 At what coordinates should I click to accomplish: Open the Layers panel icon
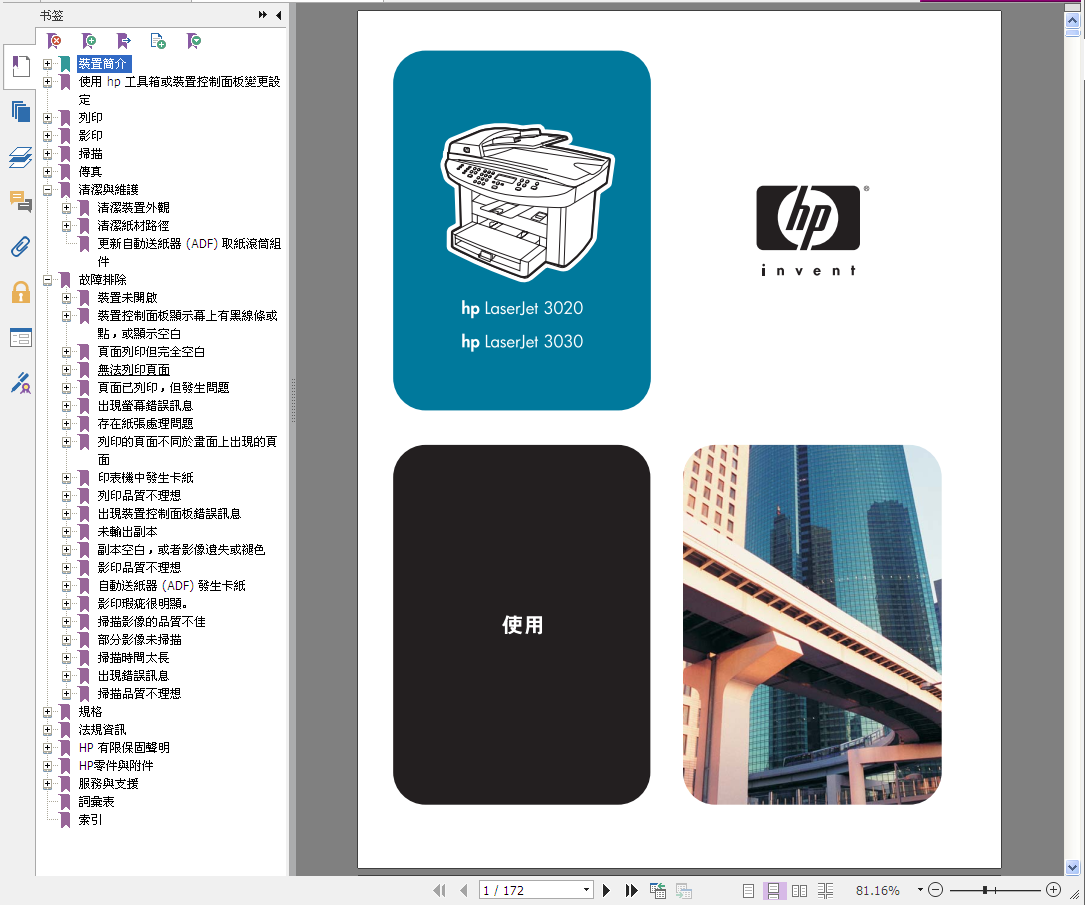(21, 157)
